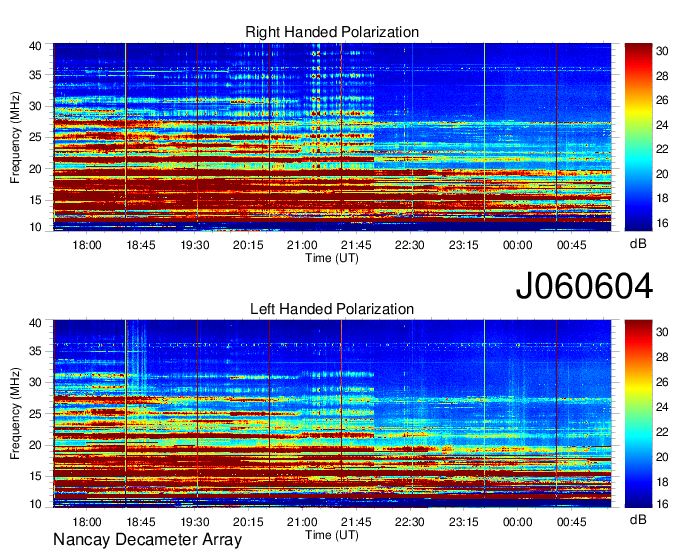Click the '16' value on lower color bar
This screenshot has width=680, height=552.
[662, 504]
